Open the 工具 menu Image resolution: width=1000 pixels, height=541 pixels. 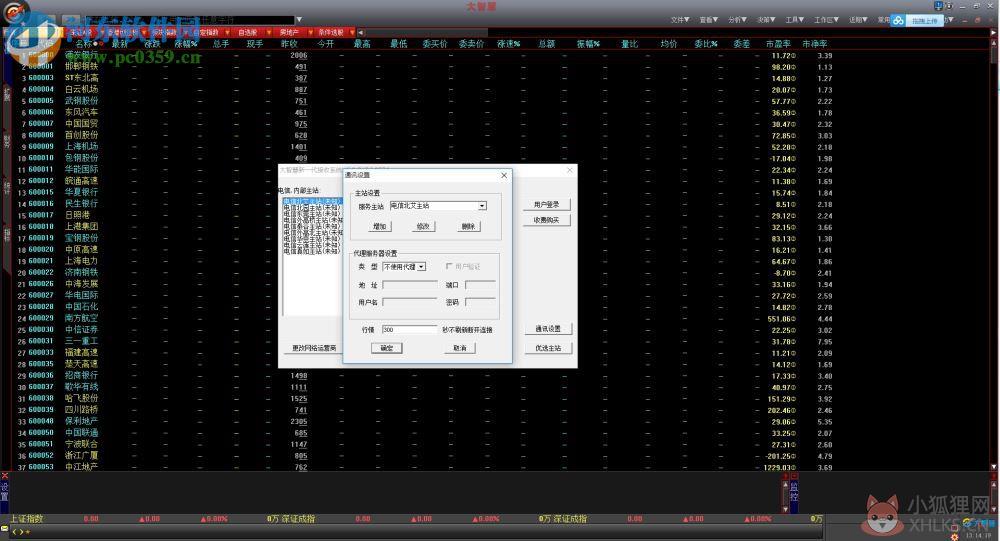click(795, 20)
